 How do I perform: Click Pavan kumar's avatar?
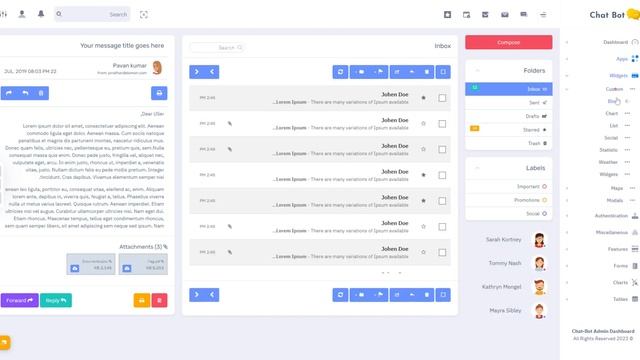pyautogui.click(x=157, y=68)
